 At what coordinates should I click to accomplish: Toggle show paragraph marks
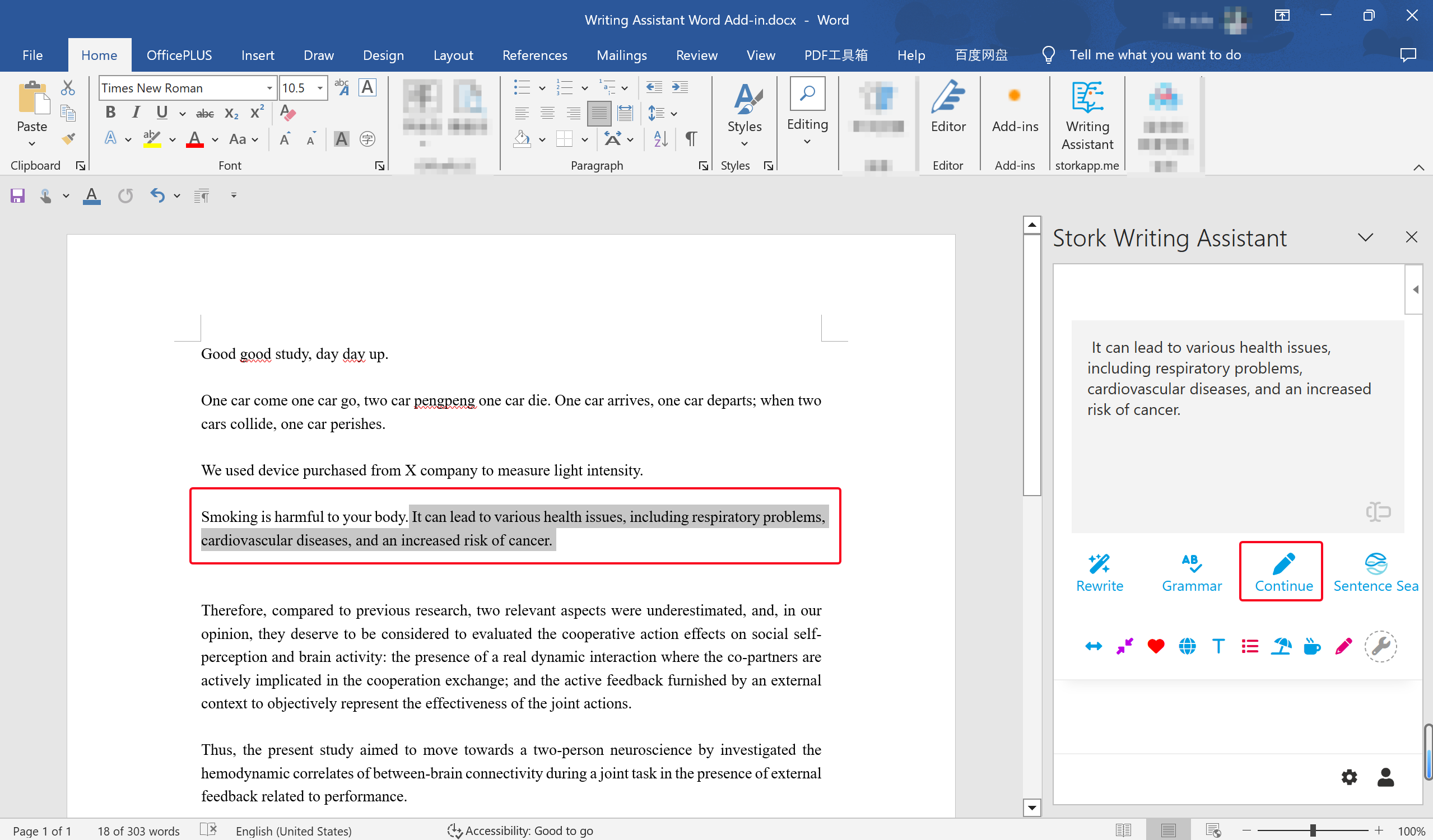click(691, 139)
